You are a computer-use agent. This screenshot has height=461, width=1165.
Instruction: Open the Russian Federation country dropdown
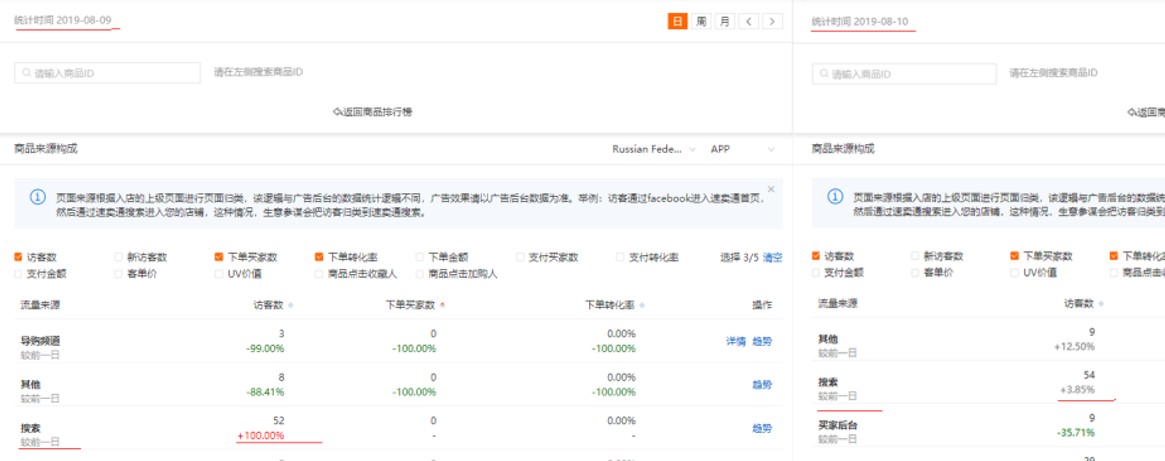[654, 149]
